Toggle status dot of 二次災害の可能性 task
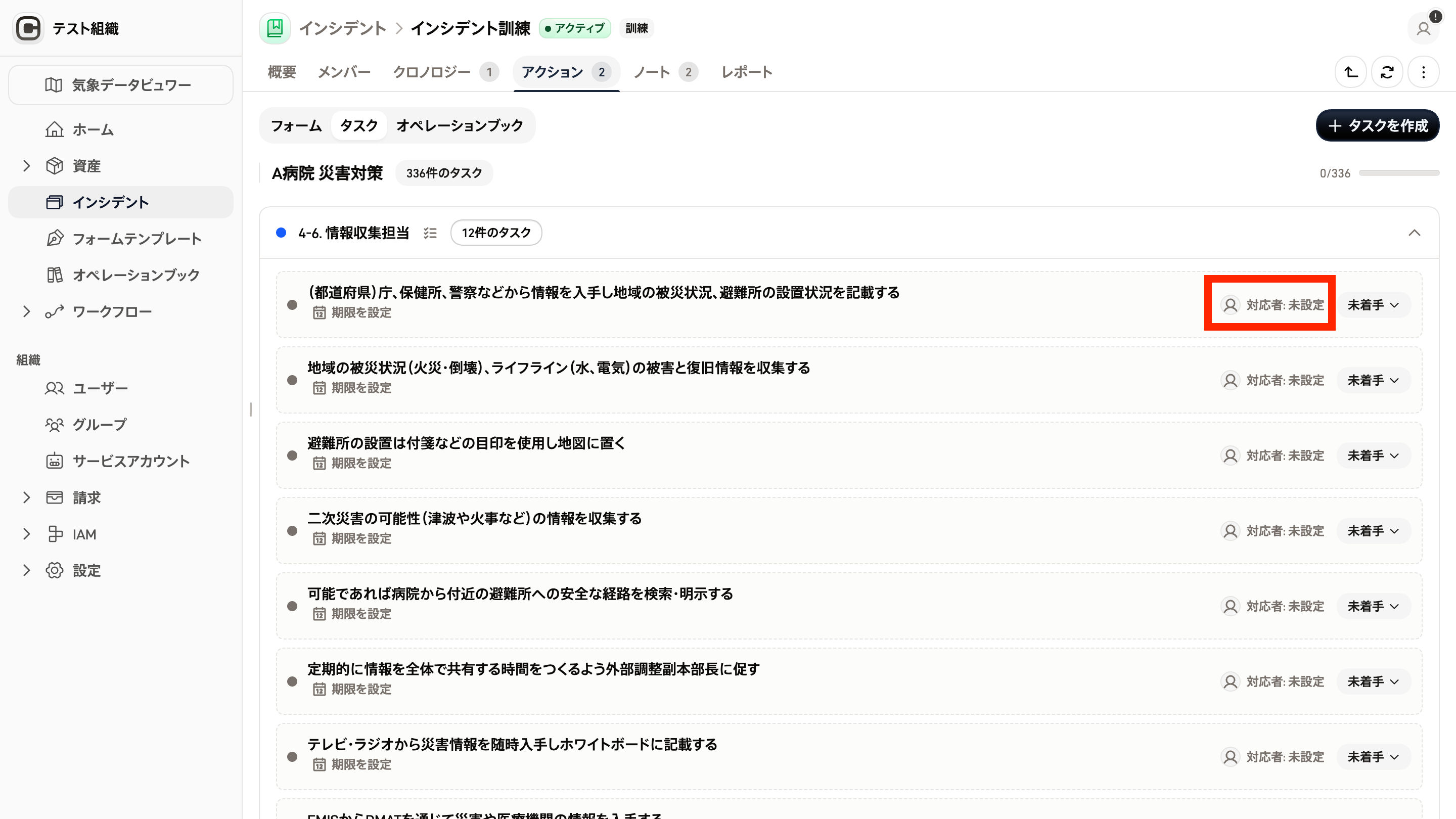Image resolution: width=1456 pixels, height=819 pixels. click(x=292, y=531)
